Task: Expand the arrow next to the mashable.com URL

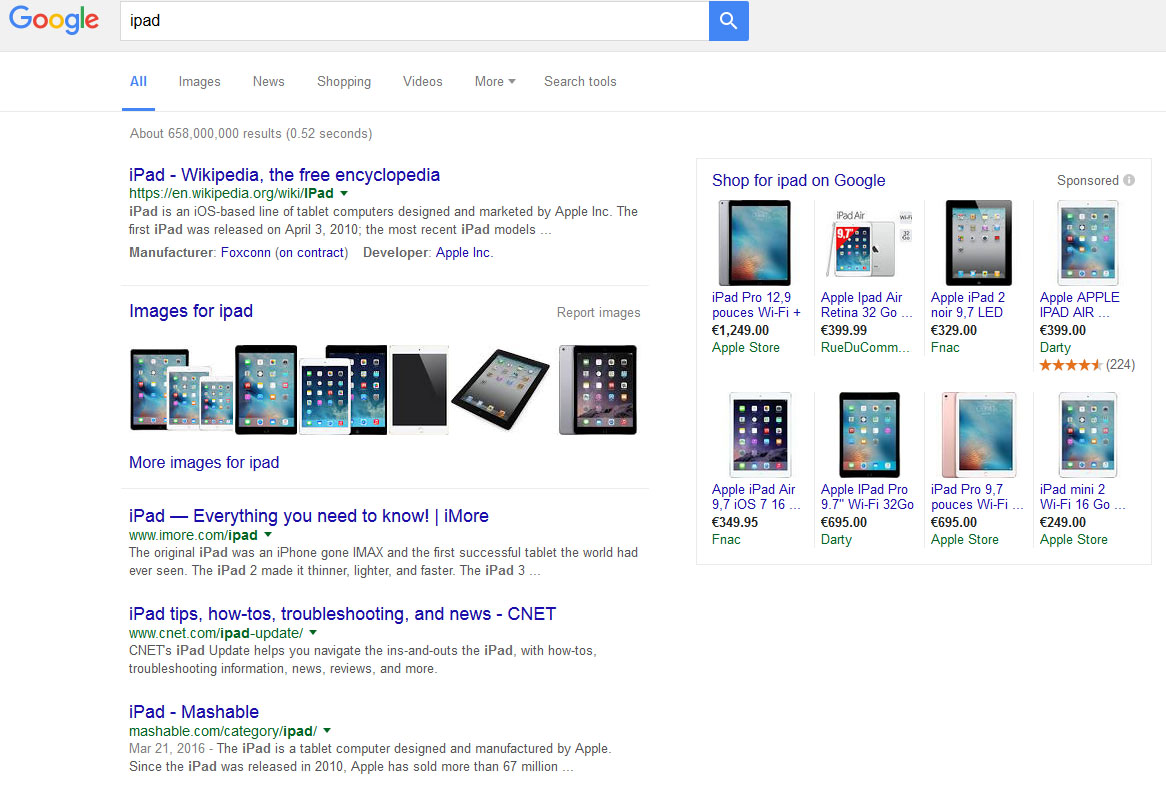Action: tap(327, 731)
